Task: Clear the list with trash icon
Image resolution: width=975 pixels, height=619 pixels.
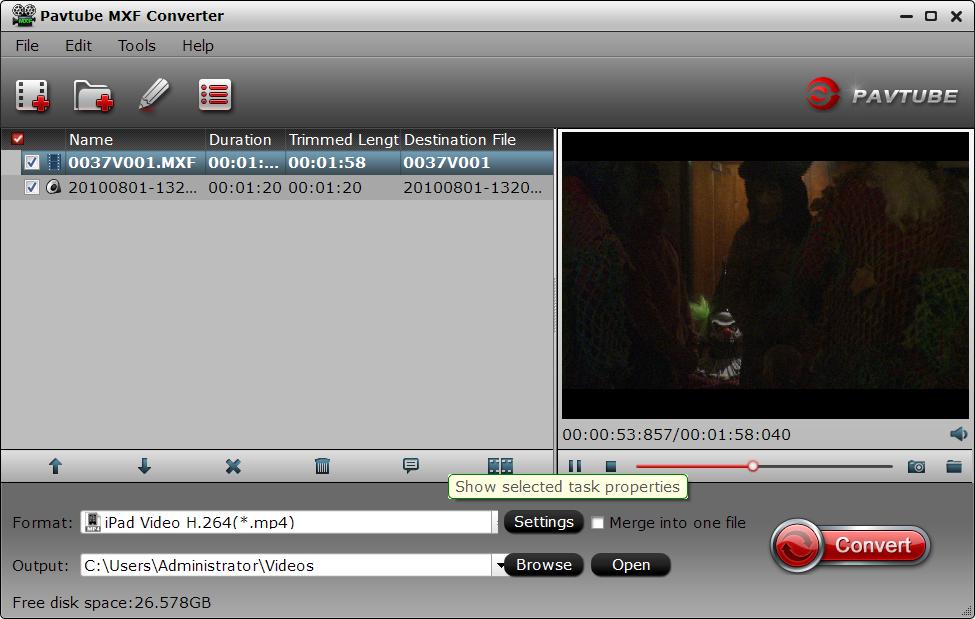Action: pos(322,466)
